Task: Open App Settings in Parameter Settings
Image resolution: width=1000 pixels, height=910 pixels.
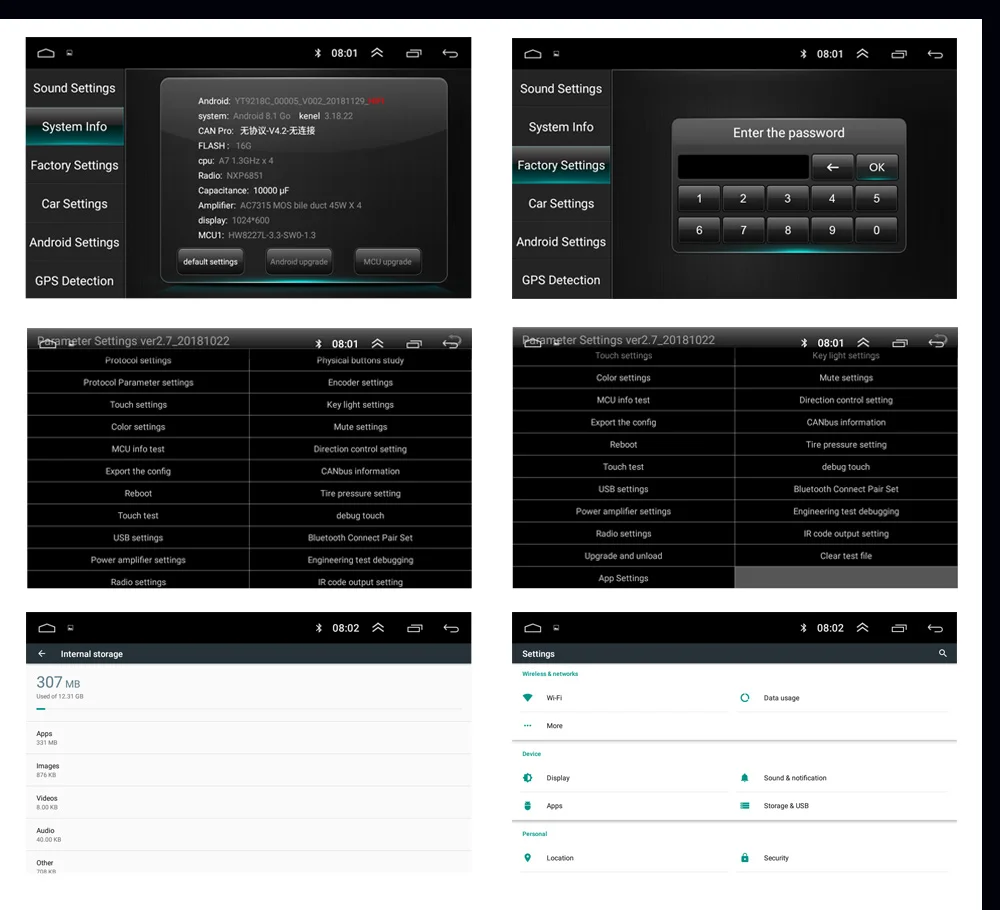Action: [x=624, y=578]
